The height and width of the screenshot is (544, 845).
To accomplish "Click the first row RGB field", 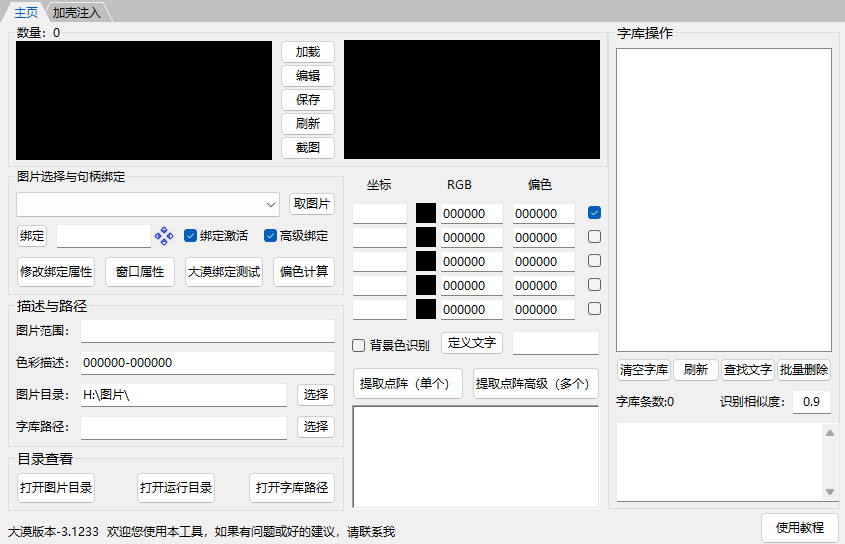I will point(472,214).
